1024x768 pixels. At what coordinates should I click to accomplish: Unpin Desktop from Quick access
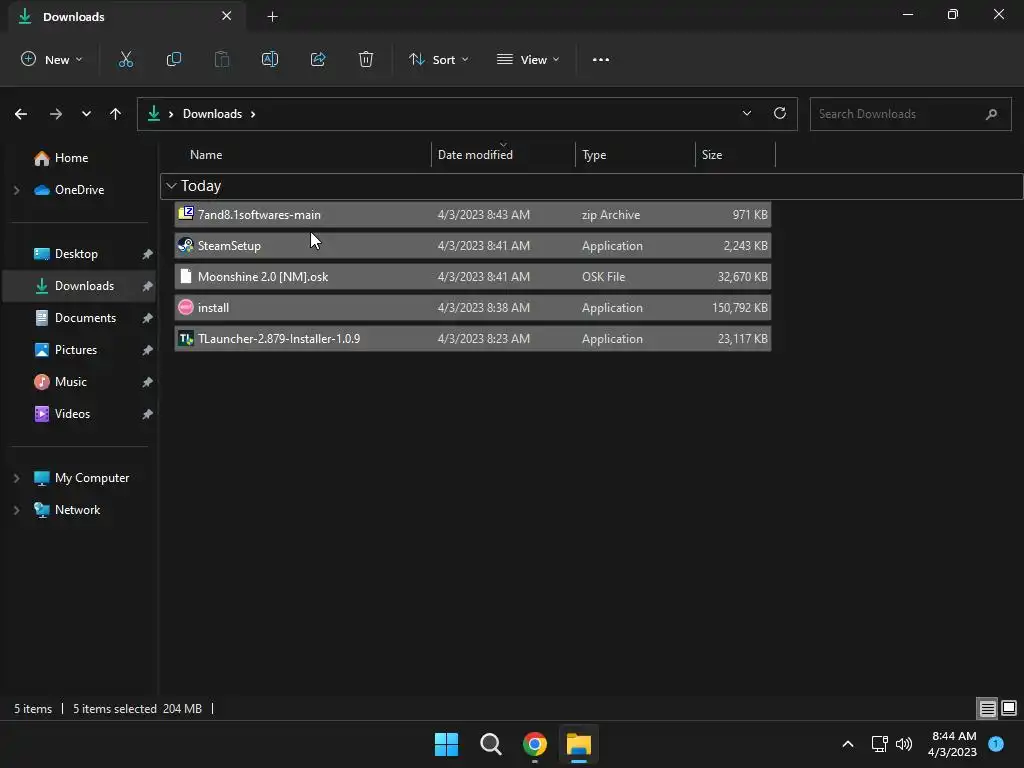coord(148,254)
